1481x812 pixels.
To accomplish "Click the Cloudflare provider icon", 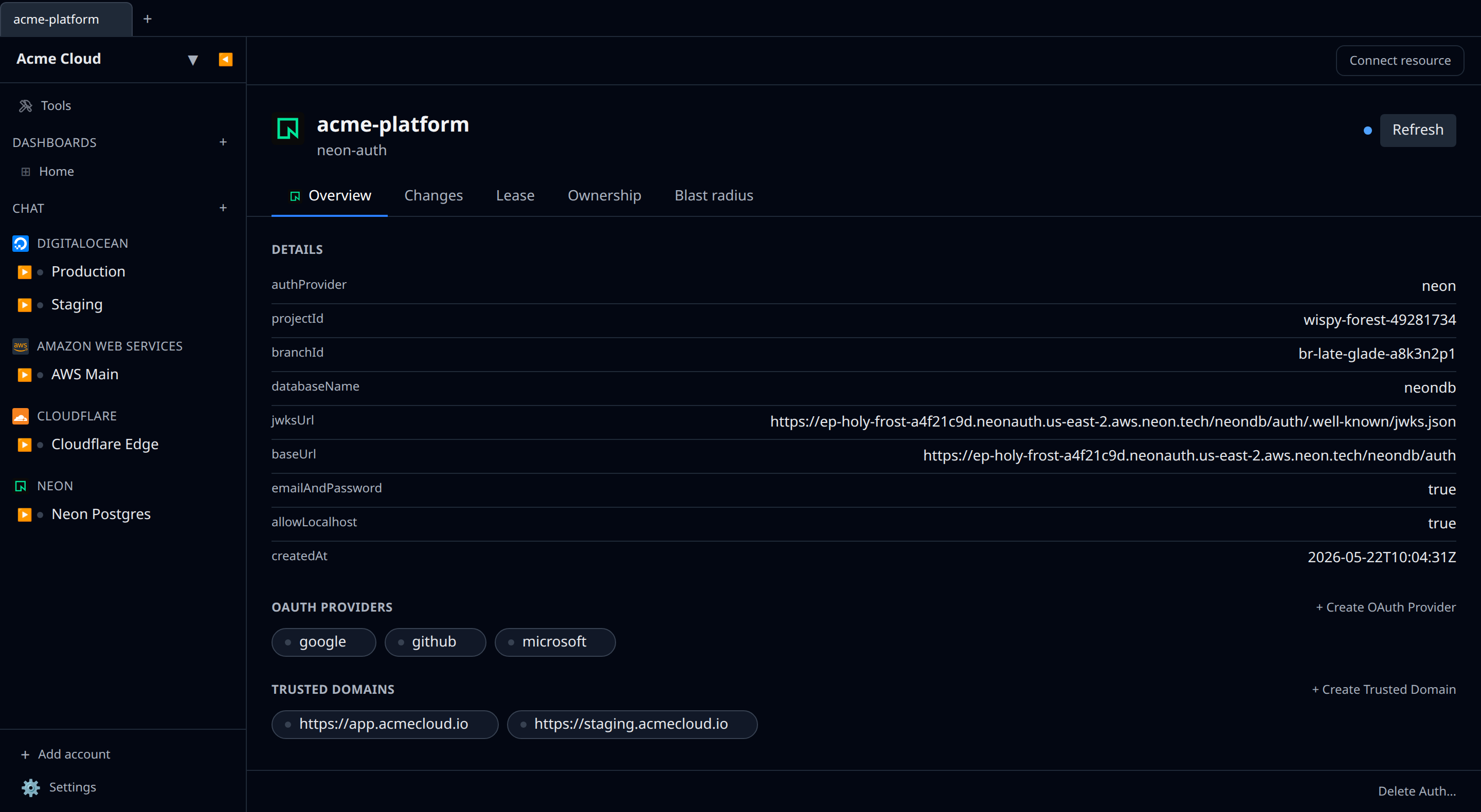I will click(21, 416).
